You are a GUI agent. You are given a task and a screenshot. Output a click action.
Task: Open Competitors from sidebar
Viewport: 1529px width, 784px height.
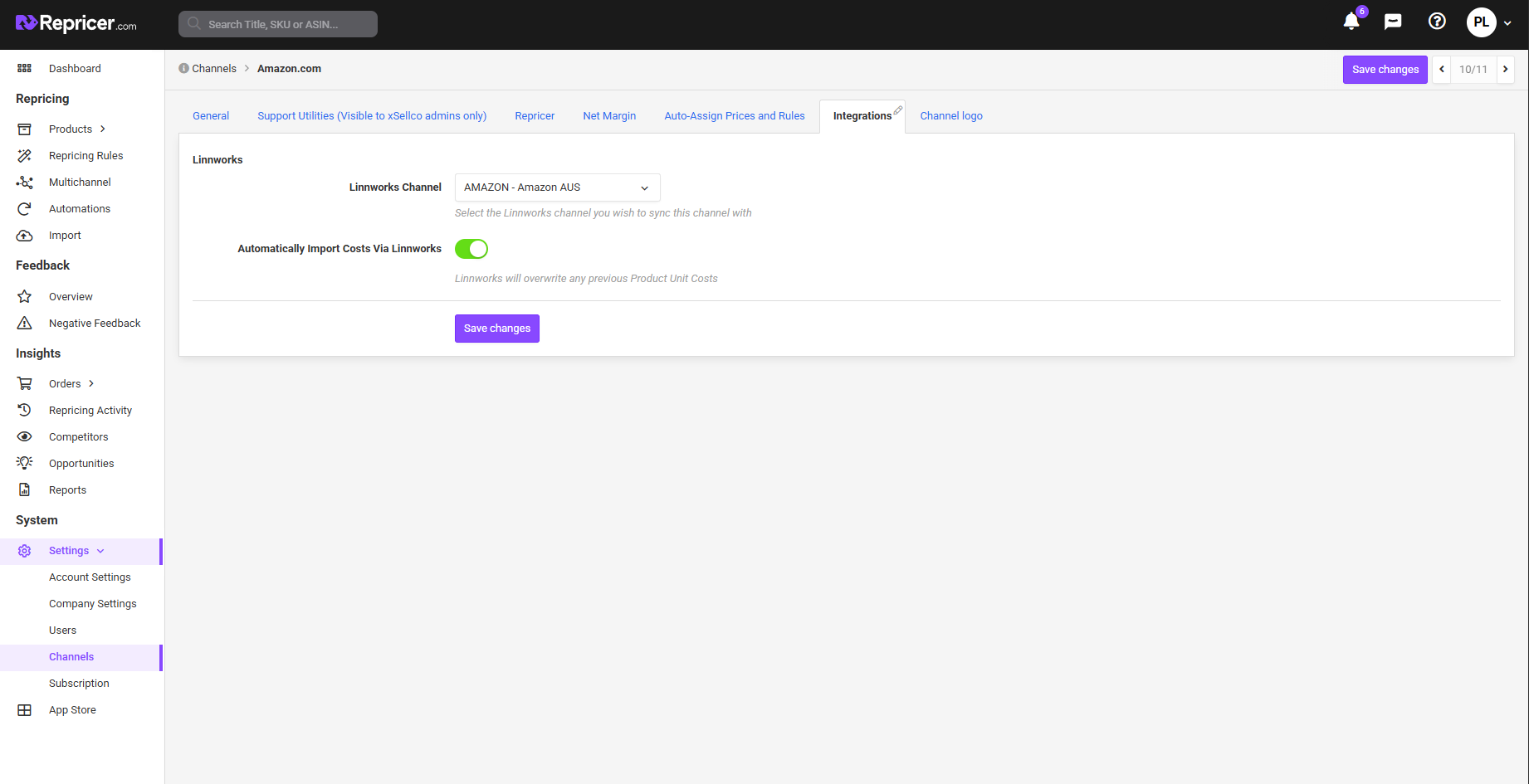click(78, 437)
